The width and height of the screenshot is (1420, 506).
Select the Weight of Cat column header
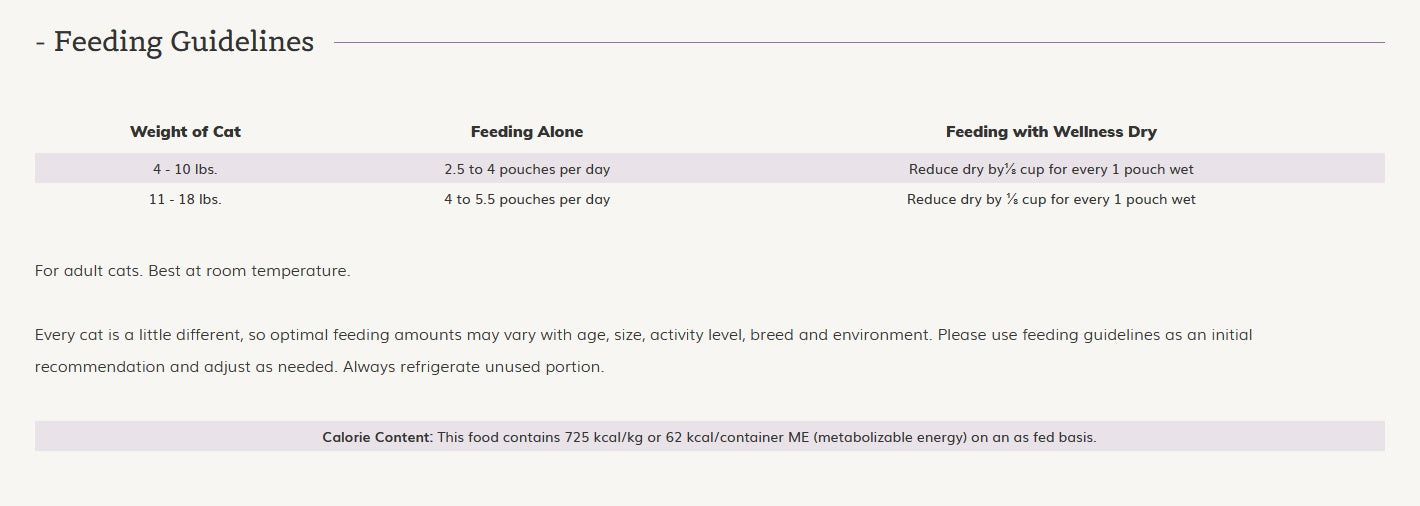(185, 132)
